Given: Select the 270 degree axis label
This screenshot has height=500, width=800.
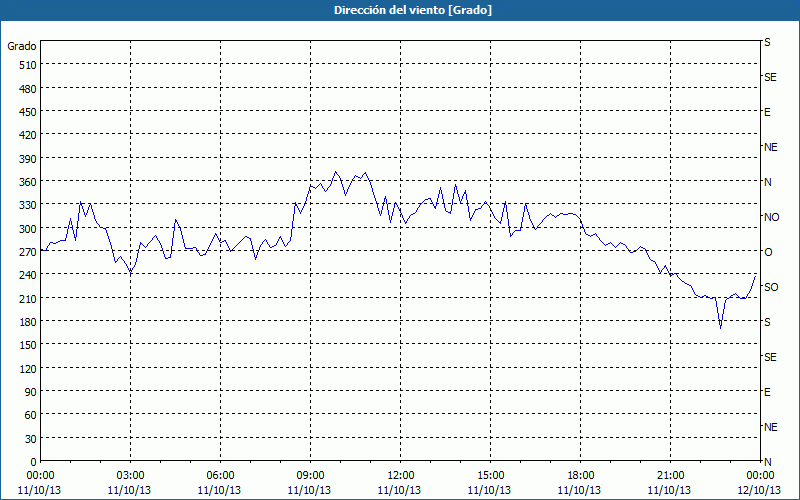Looking at the screenshot, I should [x=29, y=252].
